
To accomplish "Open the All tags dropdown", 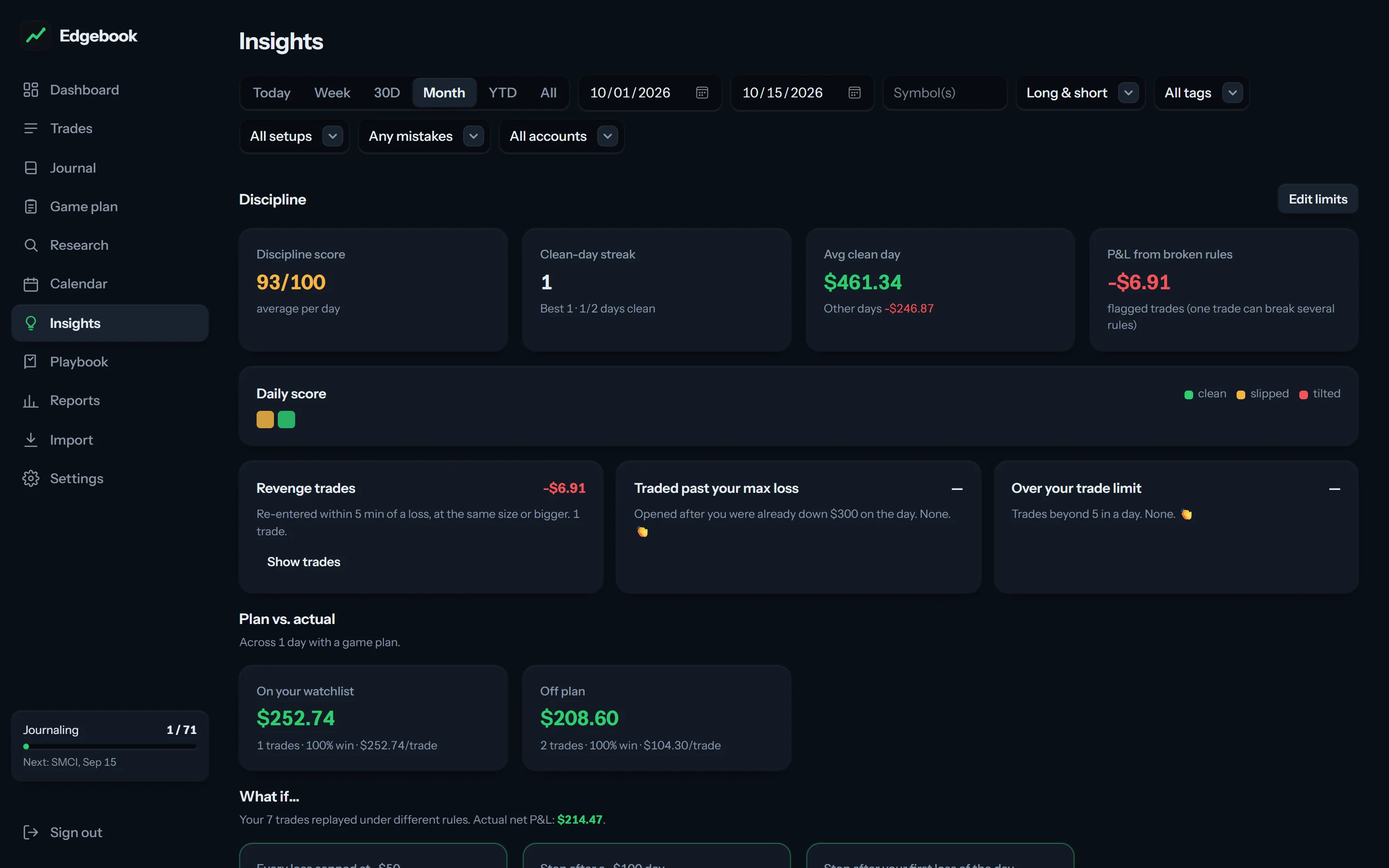I will point(1232,93).
